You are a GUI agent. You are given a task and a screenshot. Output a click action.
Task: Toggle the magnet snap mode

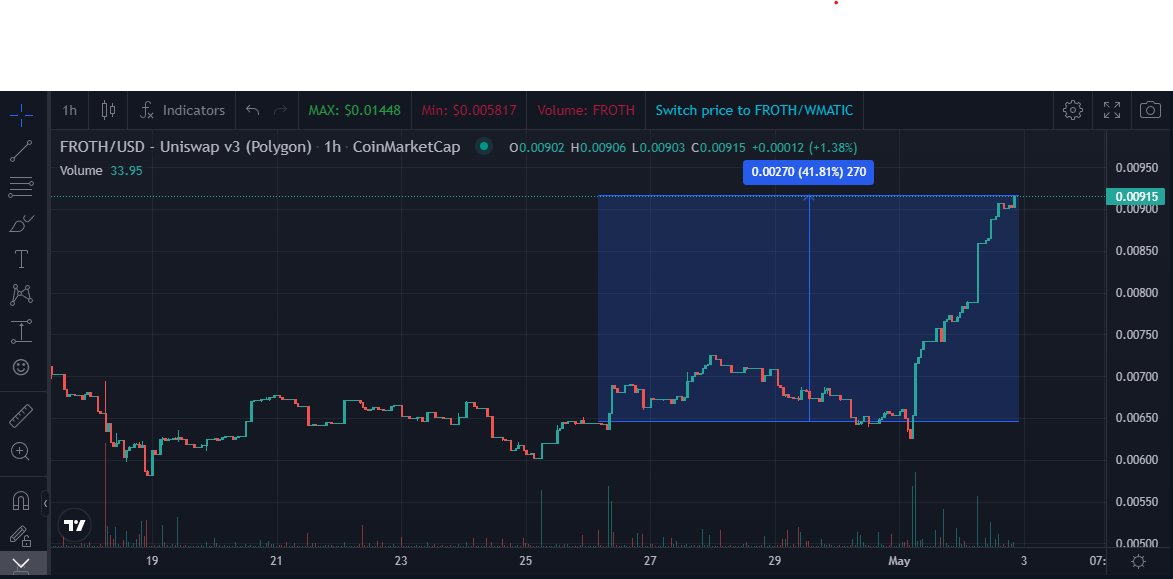coord(21,500)
